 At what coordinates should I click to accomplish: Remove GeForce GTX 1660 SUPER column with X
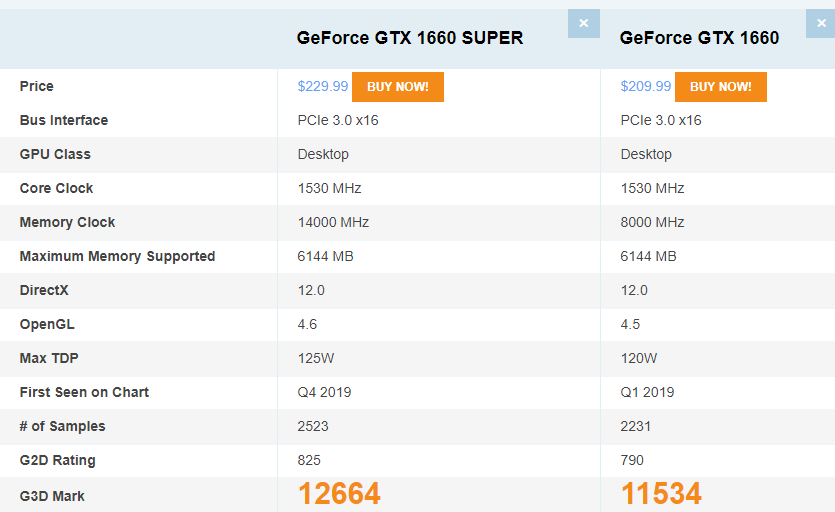584,23
